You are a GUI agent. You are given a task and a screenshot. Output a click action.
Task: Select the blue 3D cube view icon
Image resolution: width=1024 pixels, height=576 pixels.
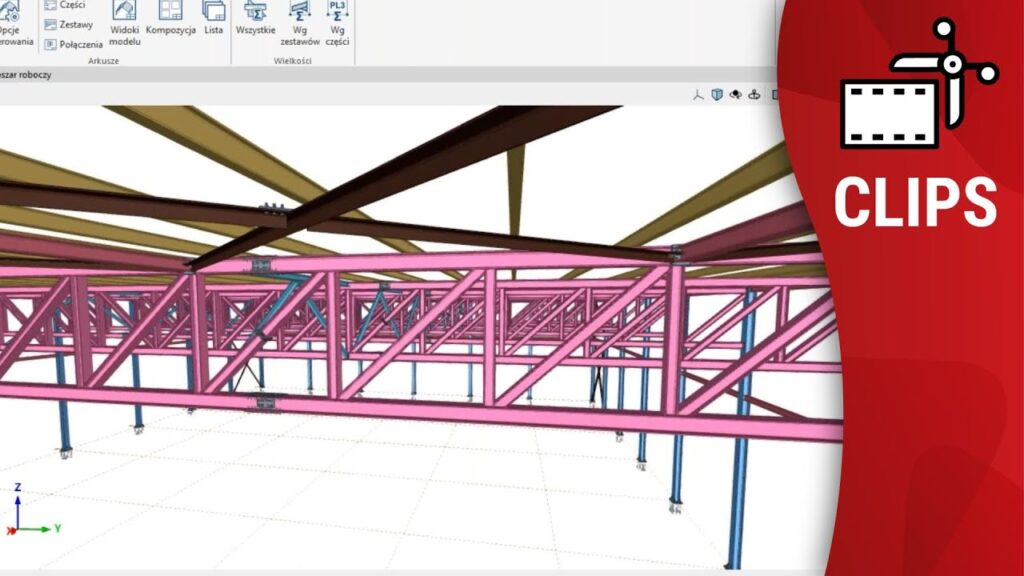pyautogui.click(x=717, y=95)
